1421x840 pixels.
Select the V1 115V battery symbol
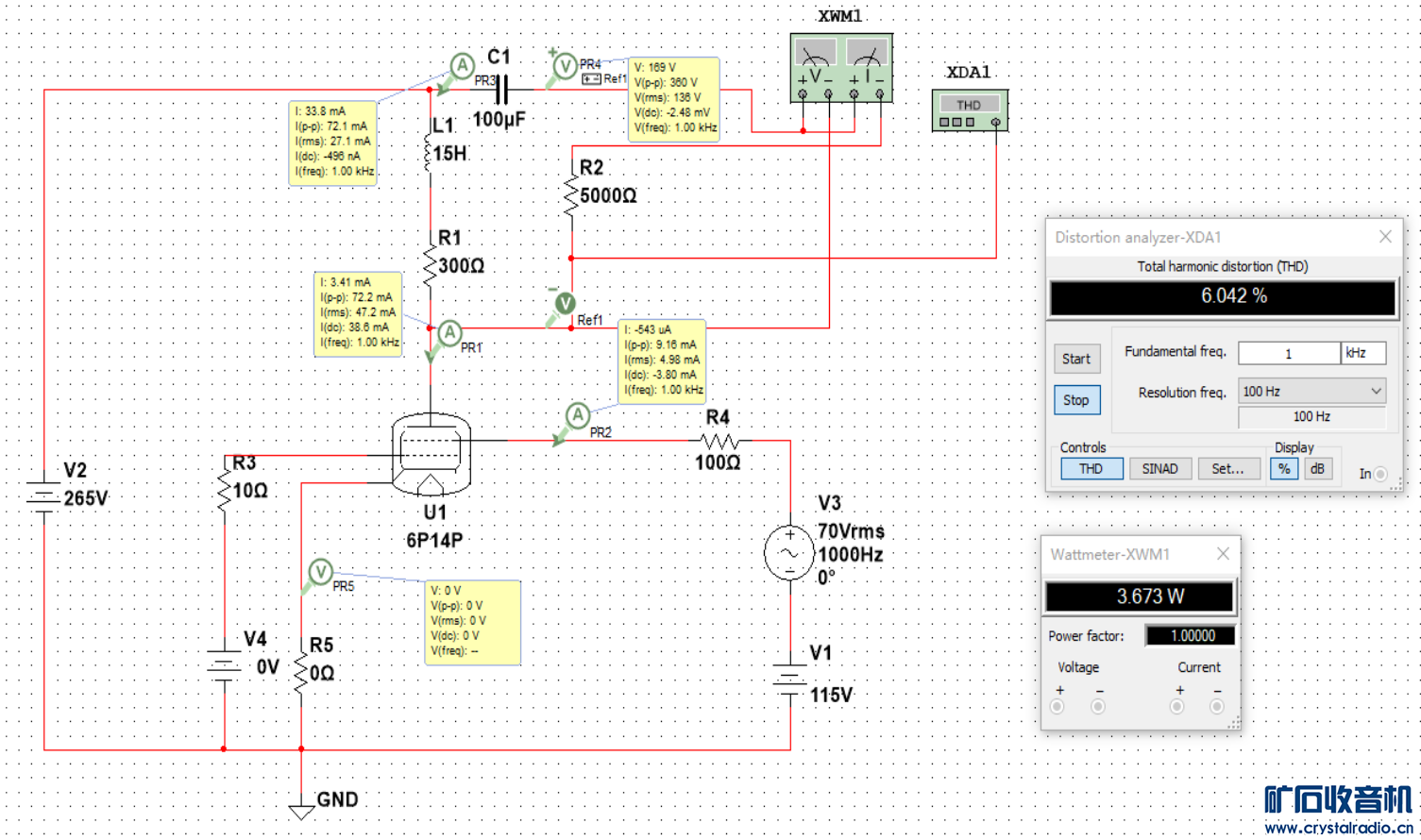(790, 678)
